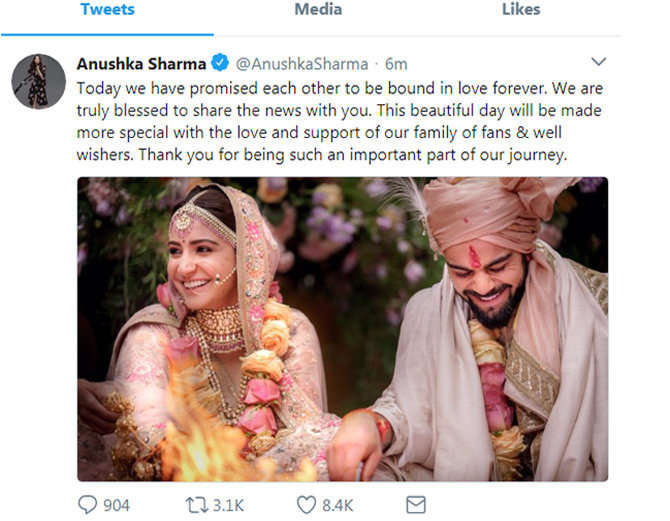The image size is (670, 521).
Task: Expand the tweet options chevron
Action: 598,62
